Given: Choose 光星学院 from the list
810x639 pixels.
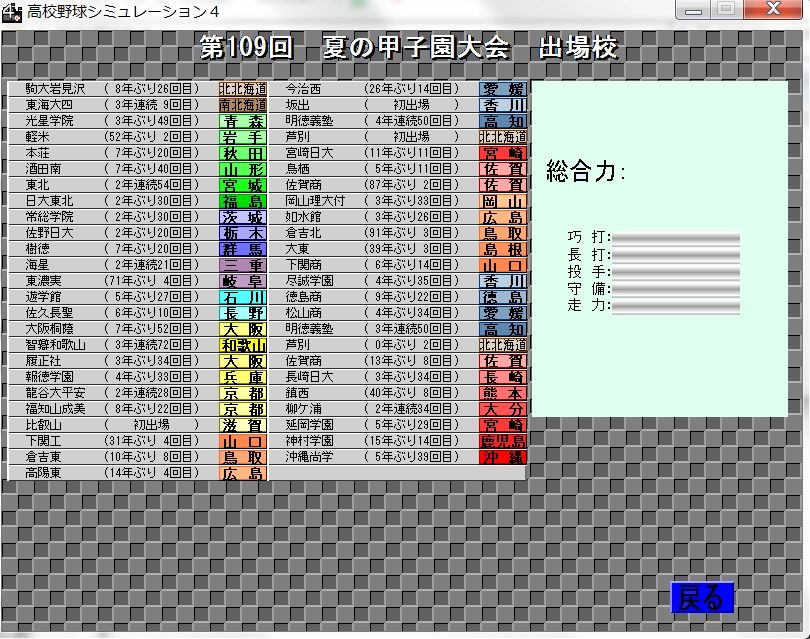Looking at the screenshot, I should pyautogui.click(x=138, y=120).
